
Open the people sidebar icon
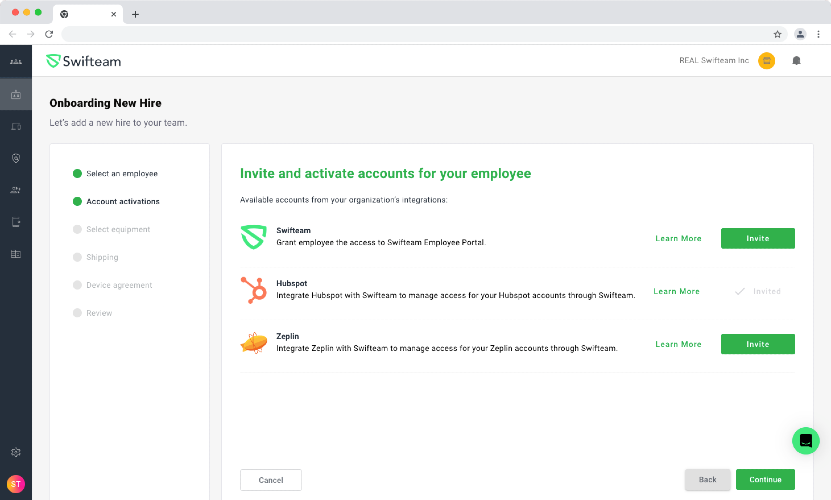[16, 190]
